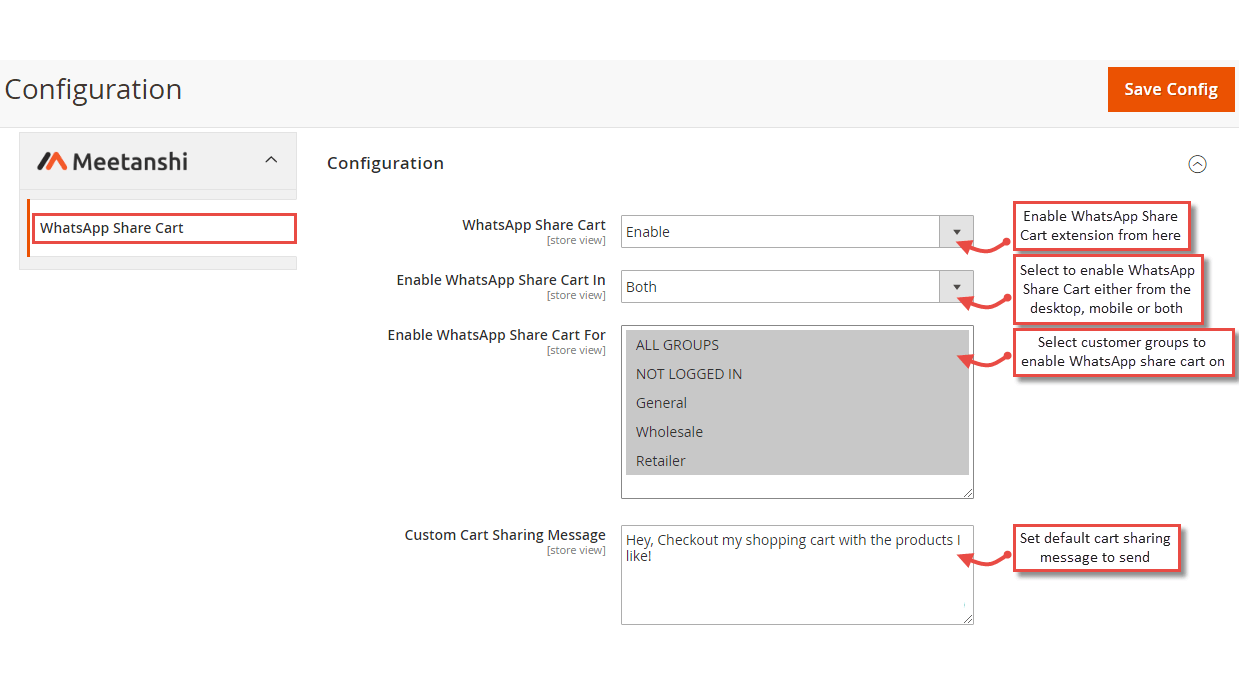The height and width of the screenshot is (690, 1239).
Task: Open the WhatsApp Share Cart Enable dropdown
Action: click(797, 232)
